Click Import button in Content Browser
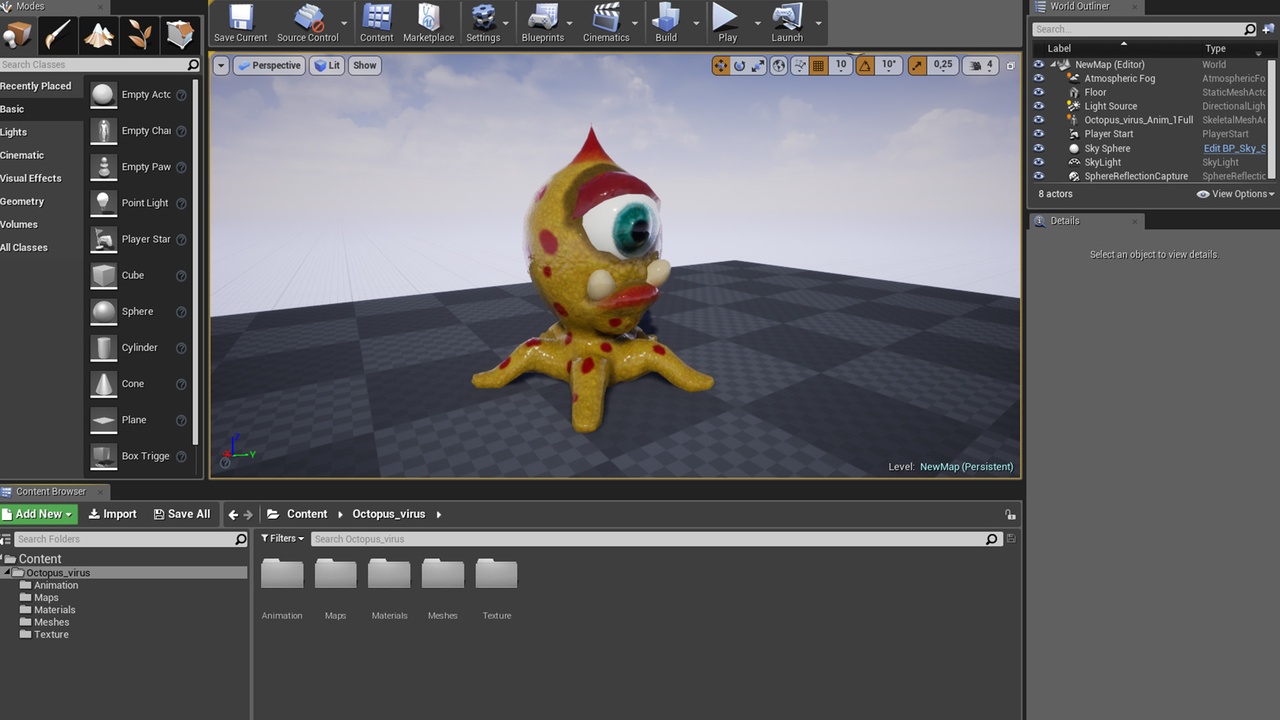The height and width of the screenshot is (720, 1280). click(112, 514)
